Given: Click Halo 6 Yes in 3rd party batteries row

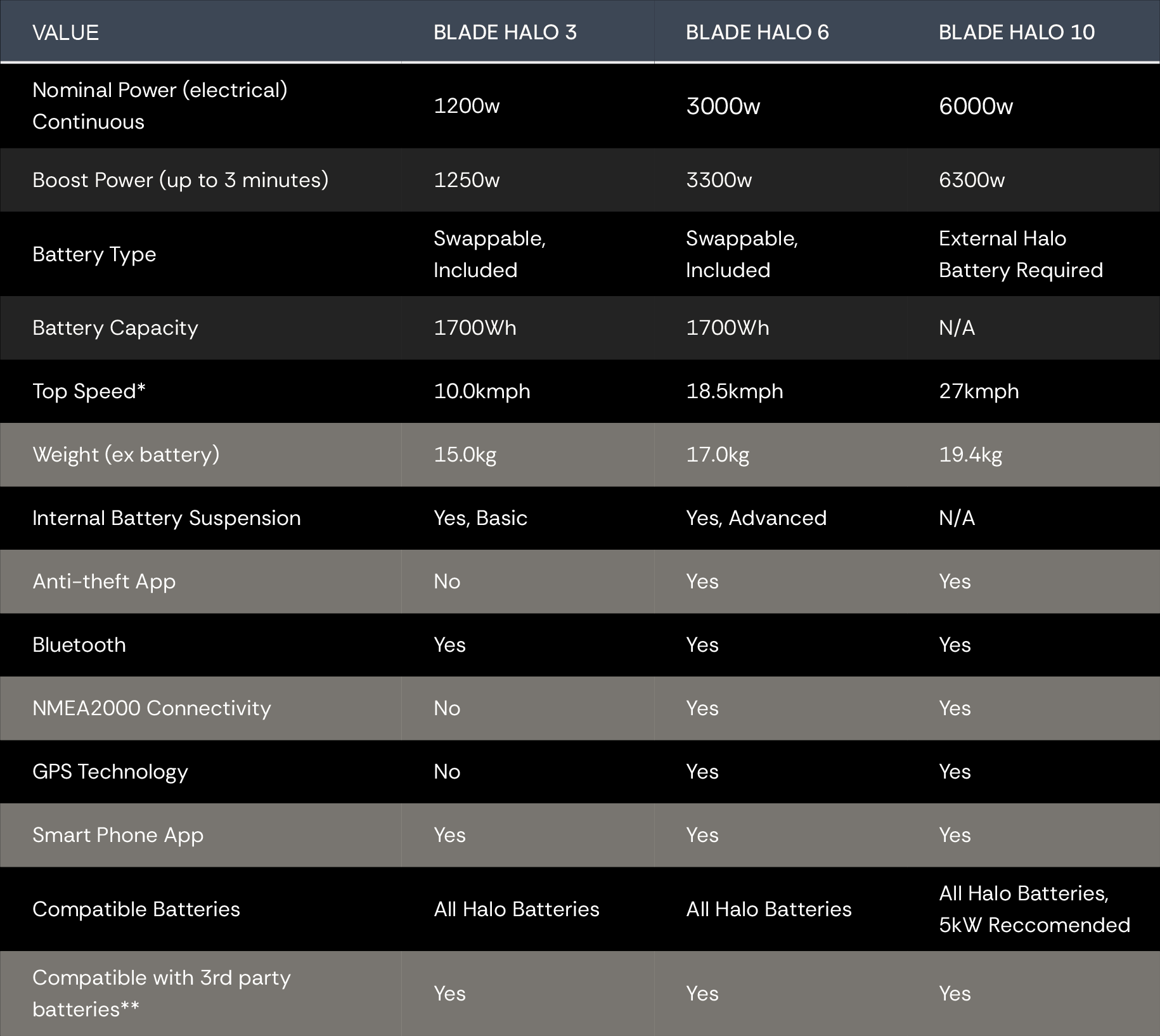Looking at the screenshot, I should pyautogui.click(x=702, y=994).
